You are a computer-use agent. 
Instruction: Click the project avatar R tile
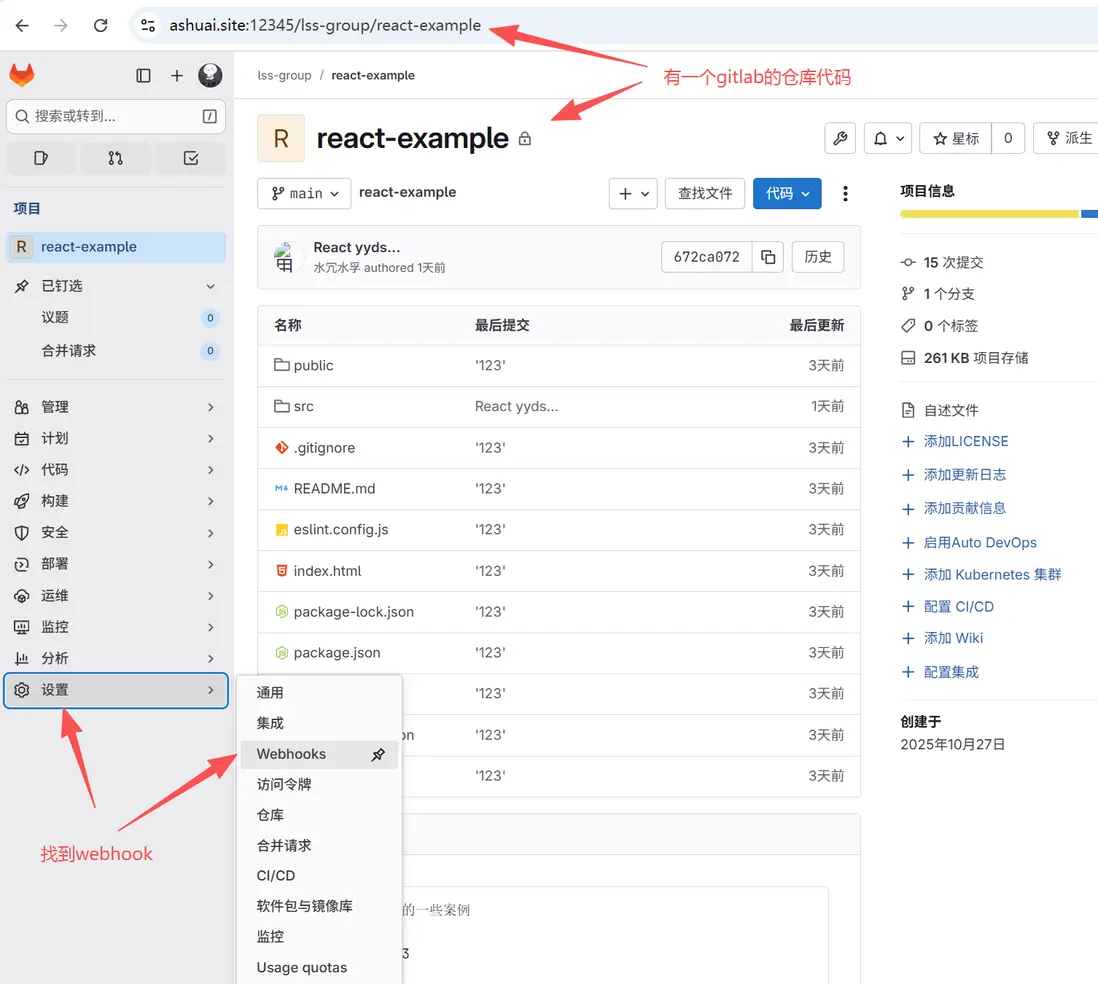point(281,139)
